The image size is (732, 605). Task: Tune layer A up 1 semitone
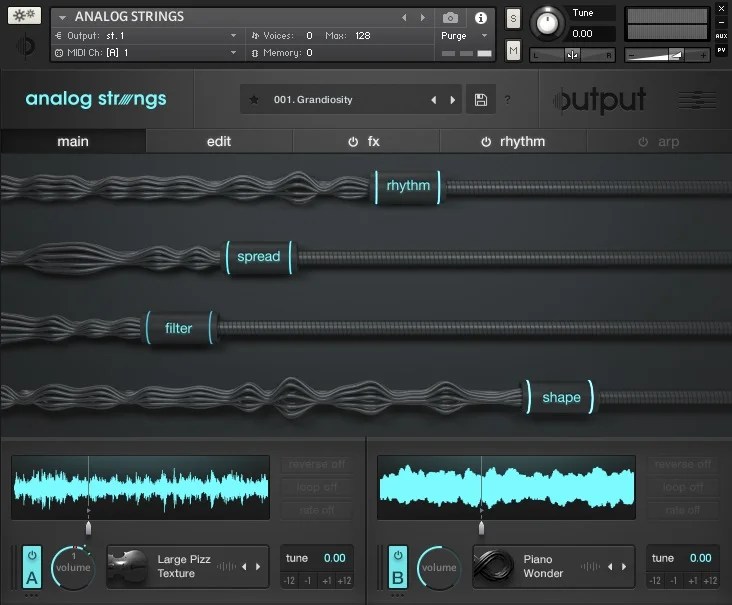tap(327, 581)
